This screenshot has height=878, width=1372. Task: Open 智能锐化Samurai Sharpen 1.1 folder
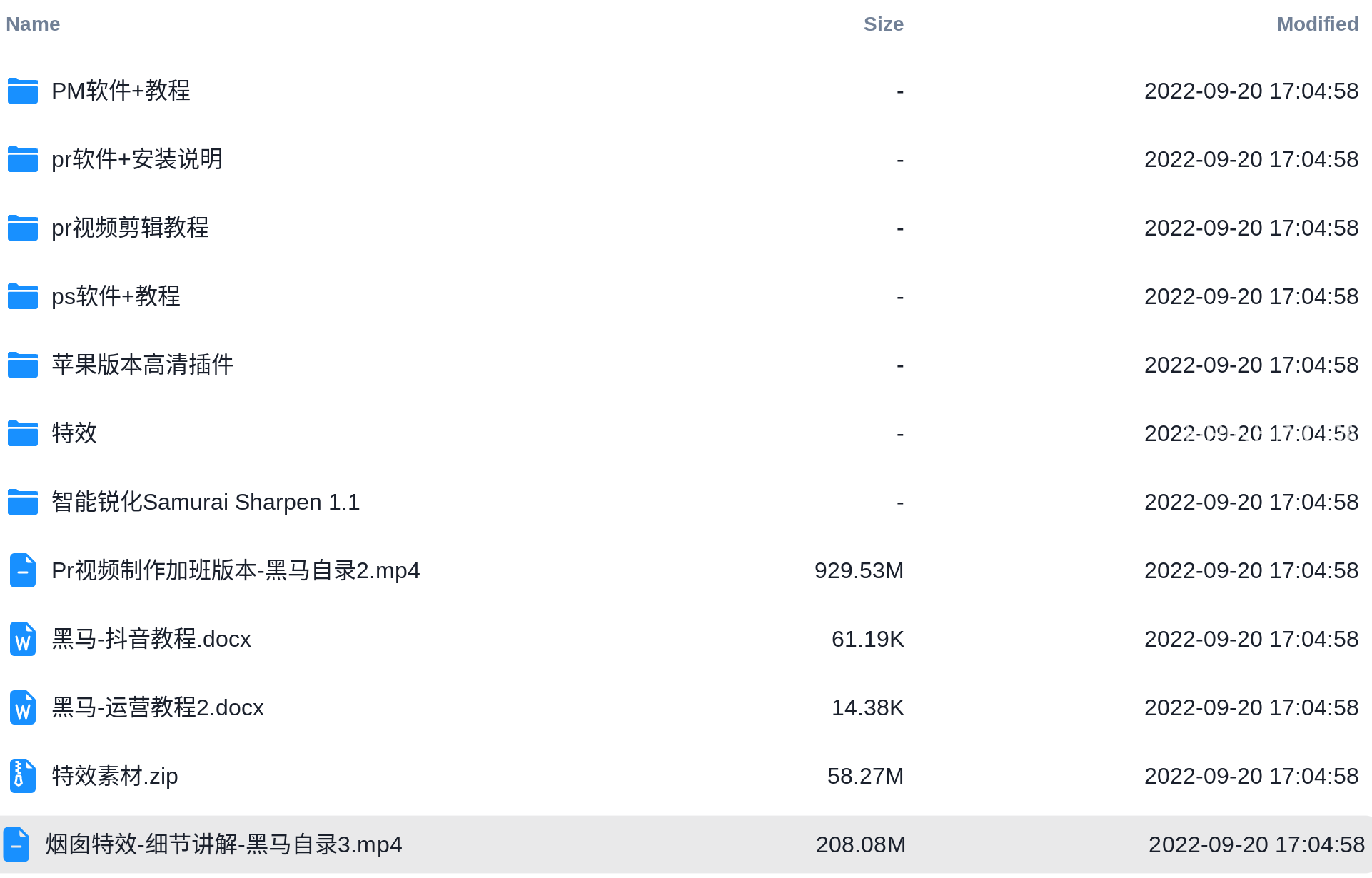206,502
